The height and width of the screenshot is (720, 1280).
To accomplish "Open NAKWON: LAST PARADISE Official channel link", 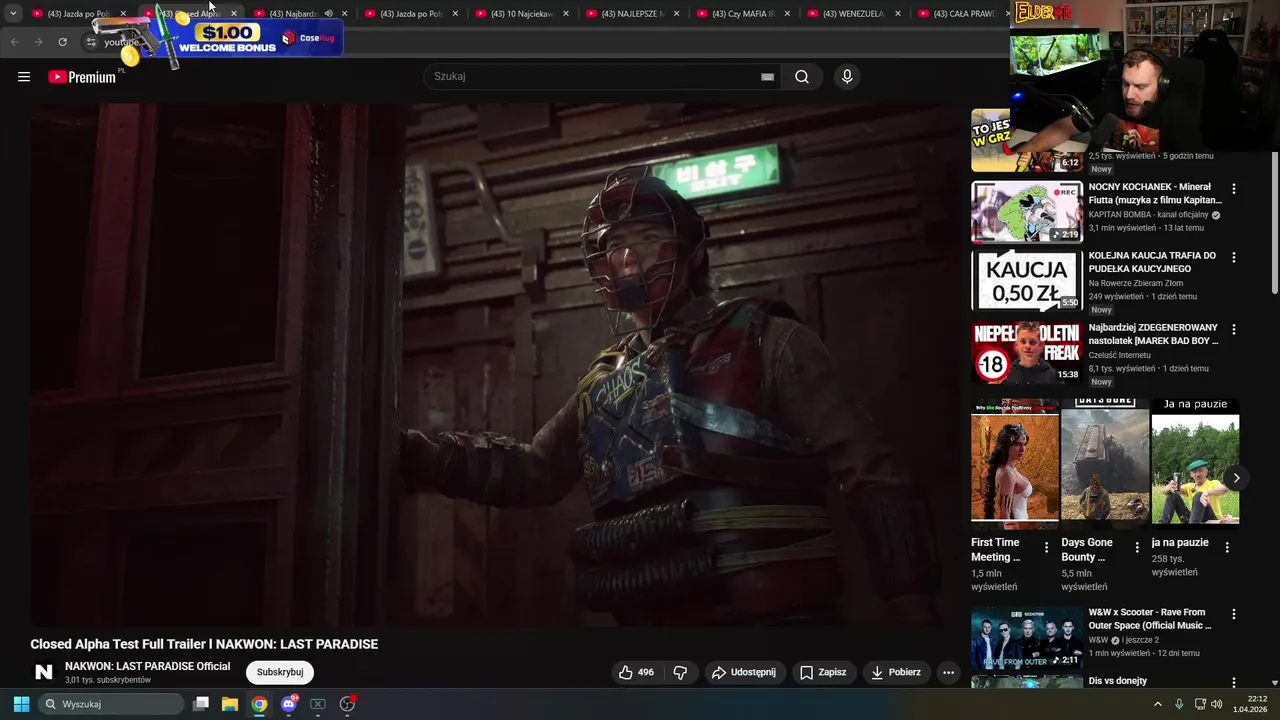I will tap(147, 666).
